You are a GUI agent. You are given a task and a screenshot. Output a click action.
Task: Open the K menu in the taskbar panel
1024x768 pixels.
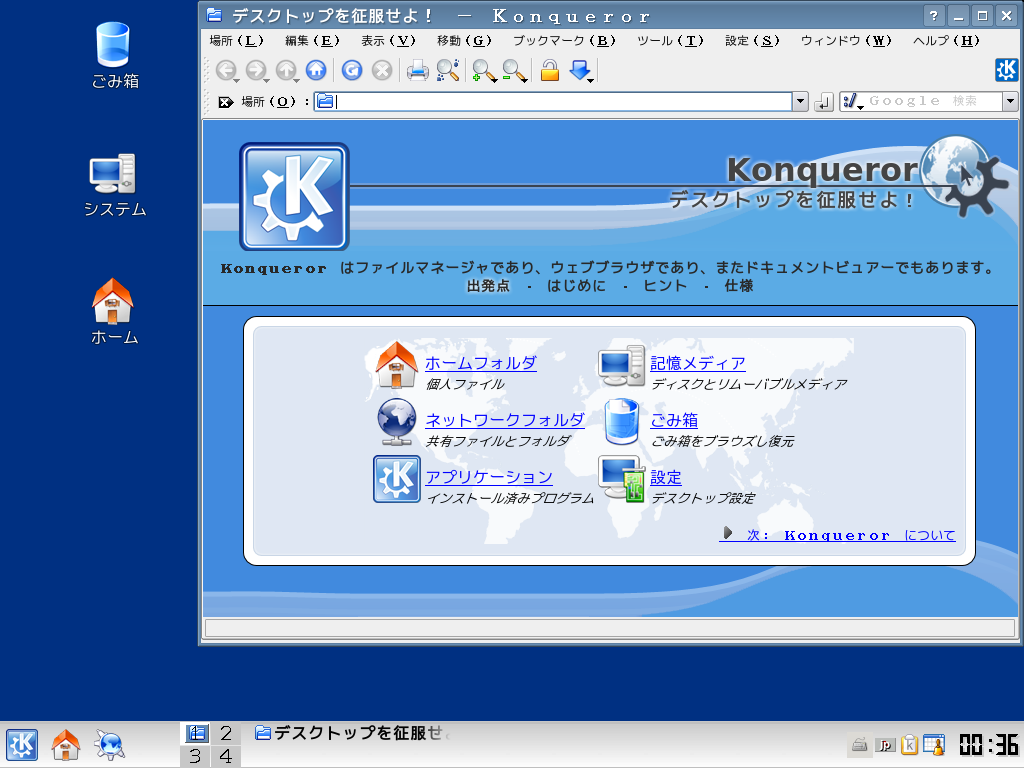pos(22,745)
